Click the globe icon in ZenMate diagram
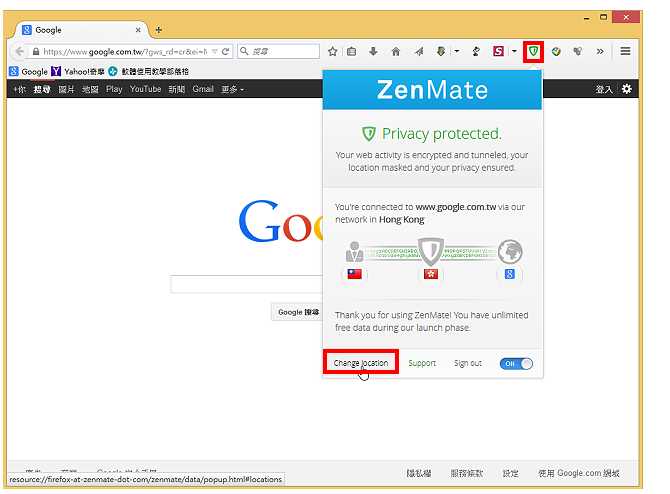The height and width of the screenshot is (494, 670). [510, 252]
